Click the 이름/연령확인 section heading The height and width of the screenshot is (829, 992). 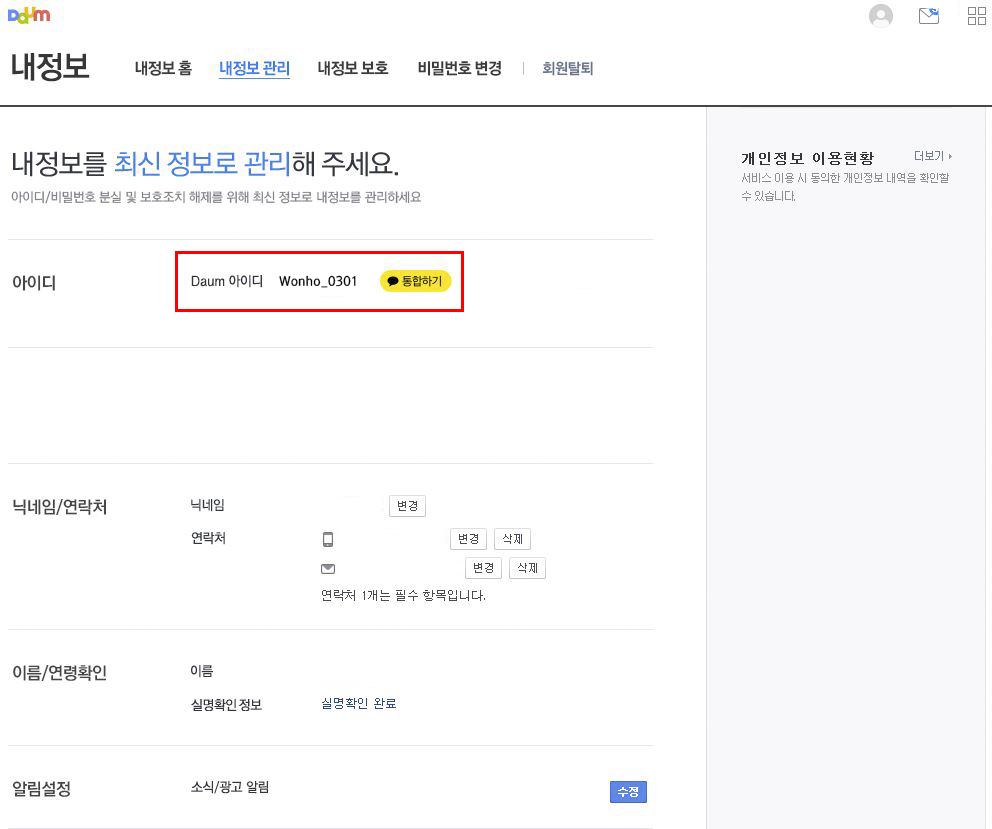point(59,673)
